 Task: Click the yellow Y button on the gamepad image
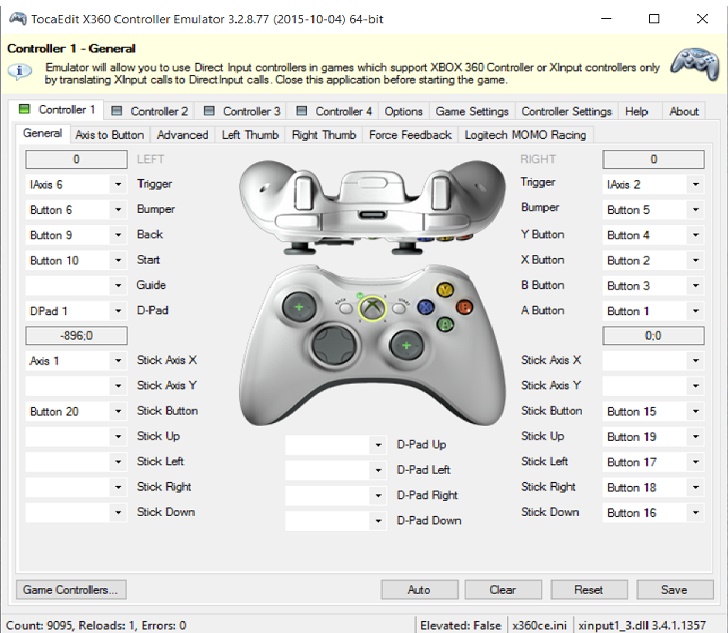point(445,290)
